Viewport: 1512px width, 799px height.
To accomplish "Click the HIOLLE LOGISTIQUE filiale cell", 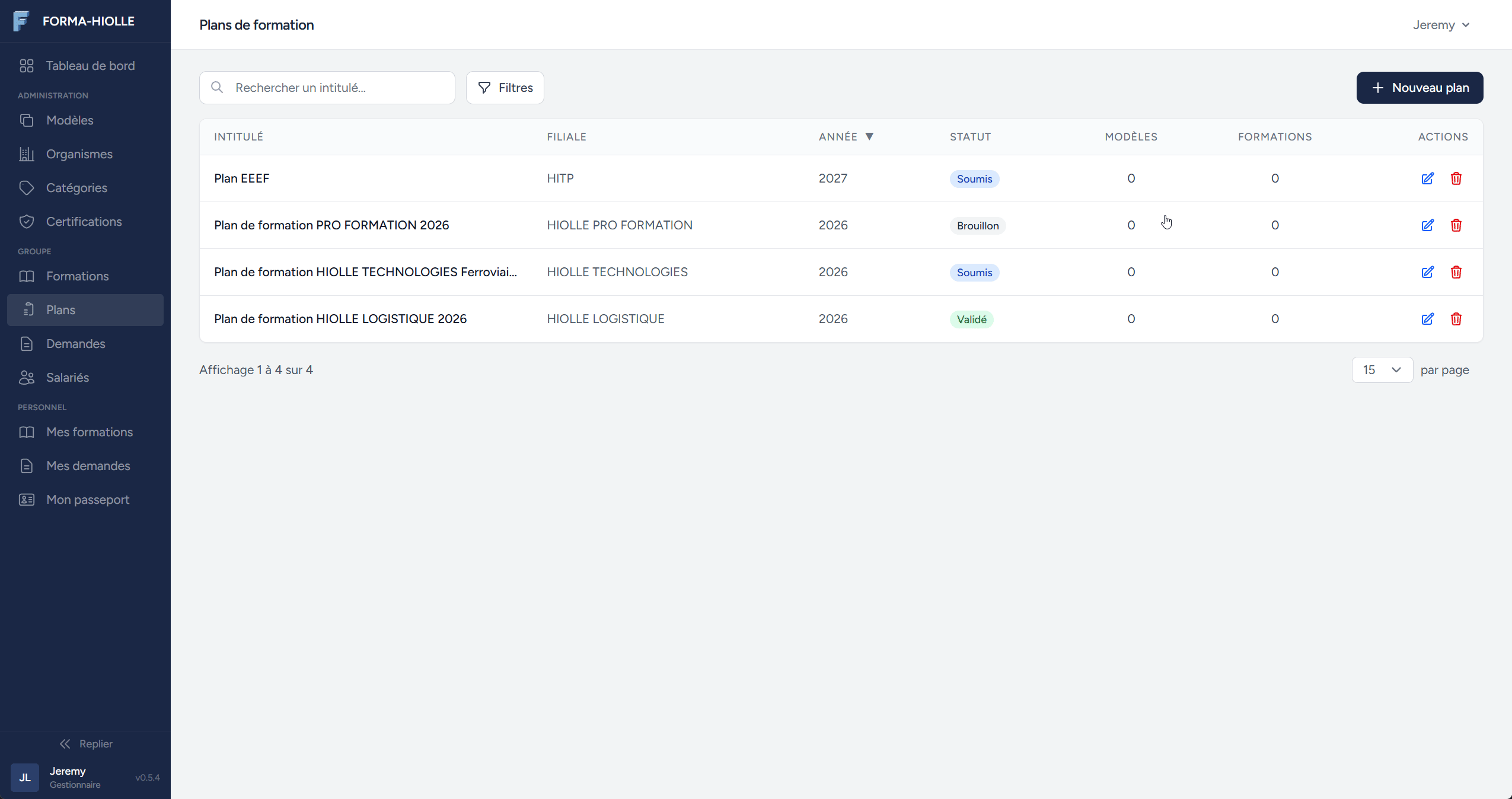I will tap(605, 319).
